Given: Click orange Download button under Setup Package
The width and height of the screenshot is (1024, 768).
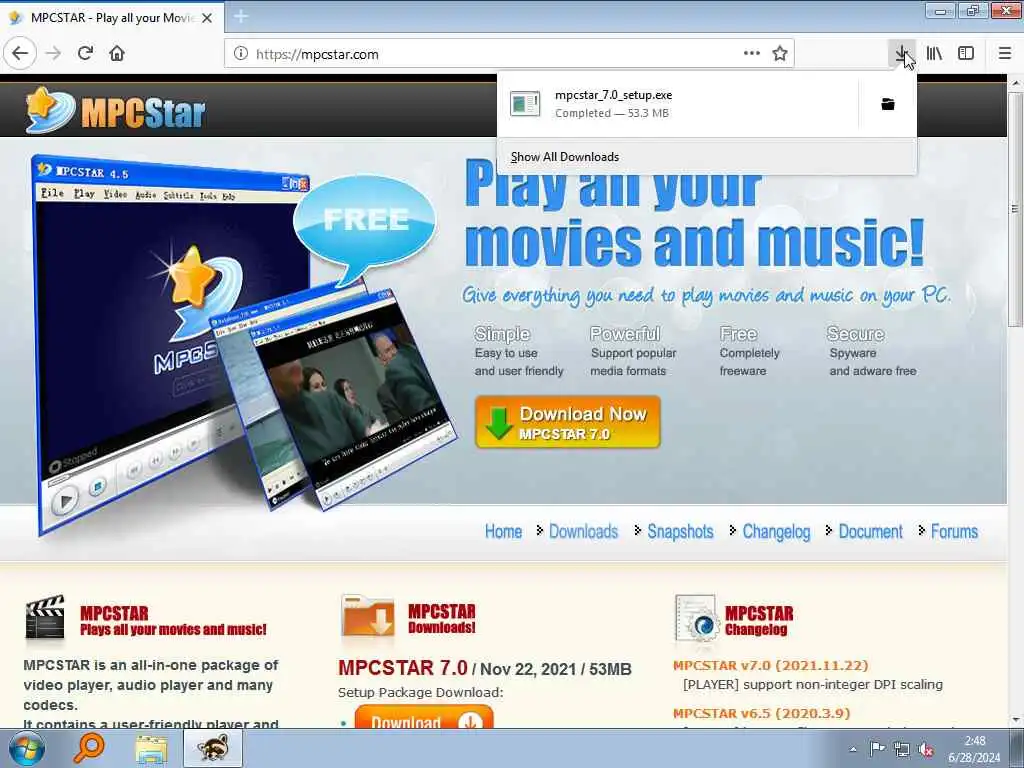Looking at the screenshot, I should click(424, 718).
